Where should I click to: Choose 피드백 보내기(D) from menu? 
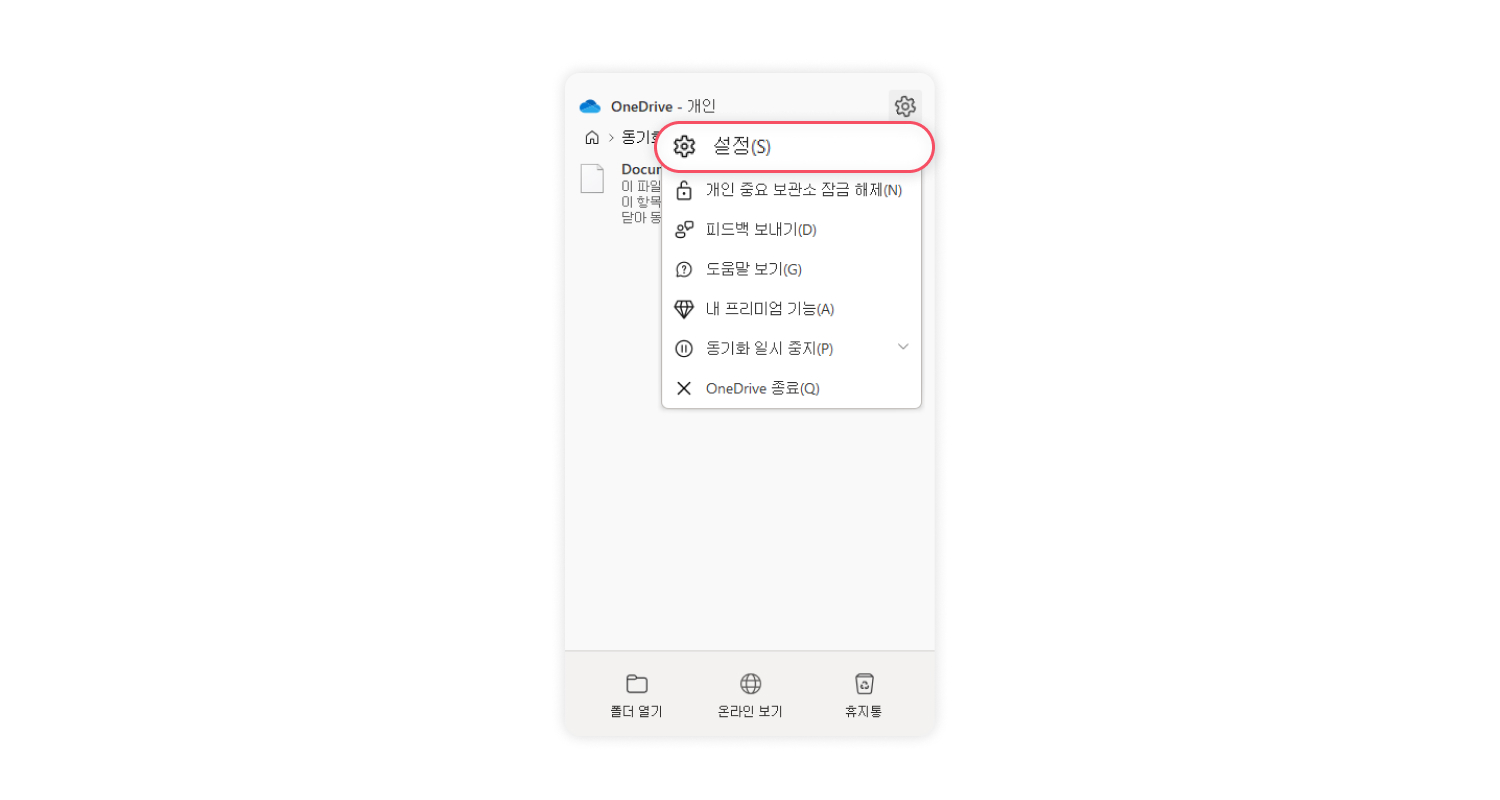(791, 230)
